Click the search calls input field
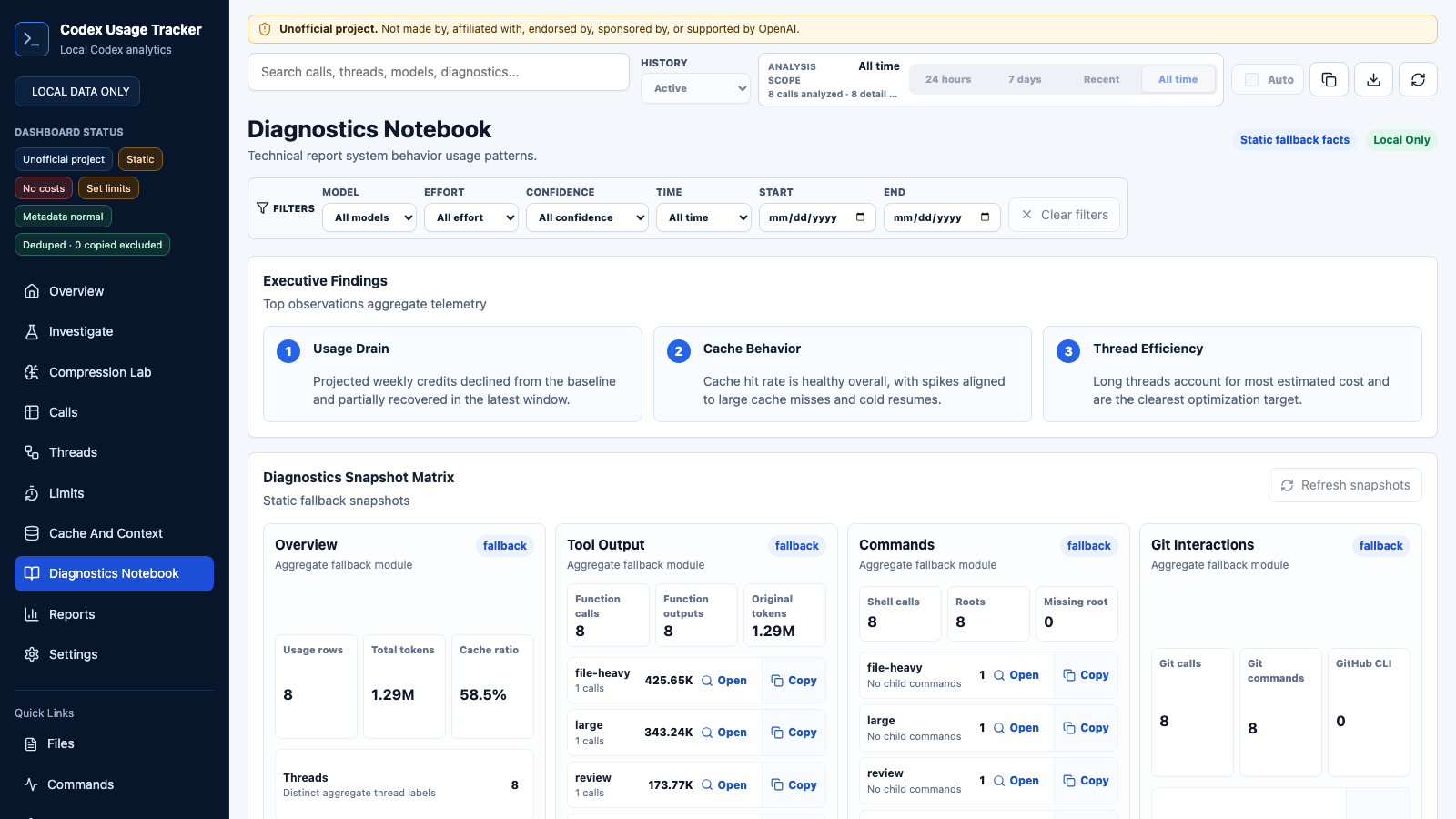The height and width of the screenshot is (819, 1456). click(439, 72)
